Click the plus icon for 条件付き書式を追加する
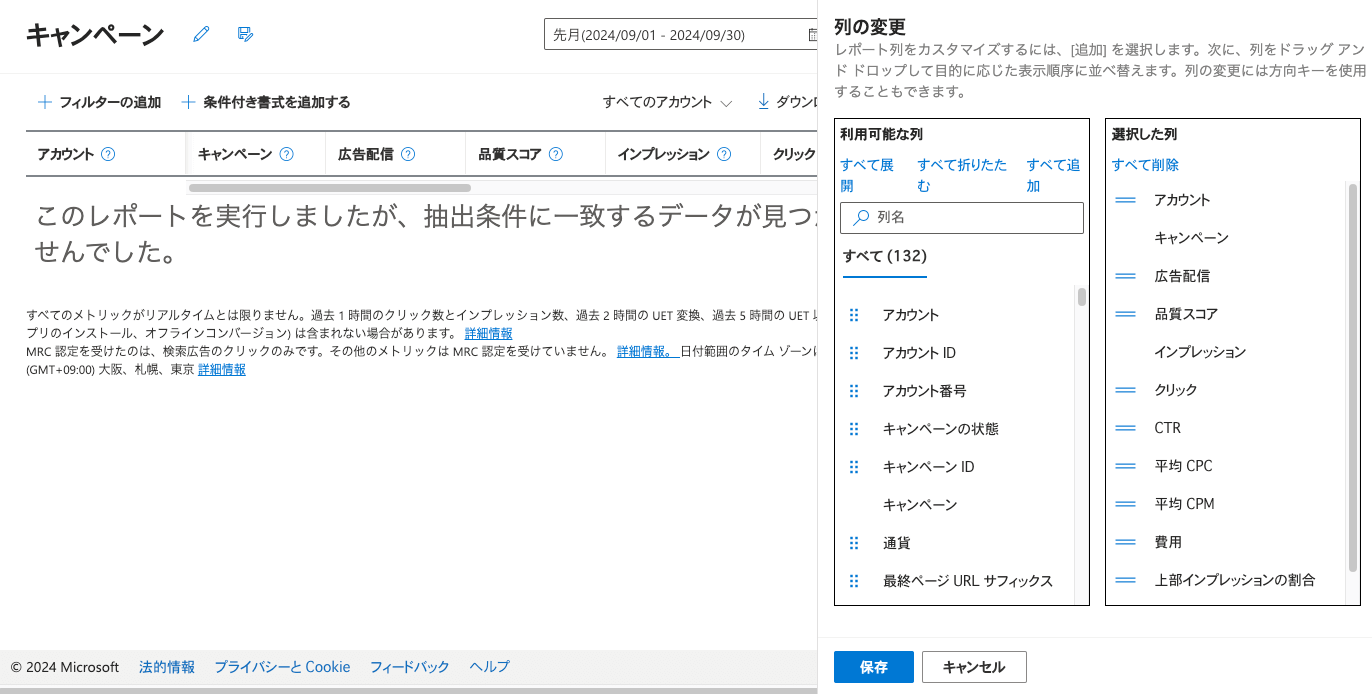This screenshot has height=694, width=1372. [189, 102]
